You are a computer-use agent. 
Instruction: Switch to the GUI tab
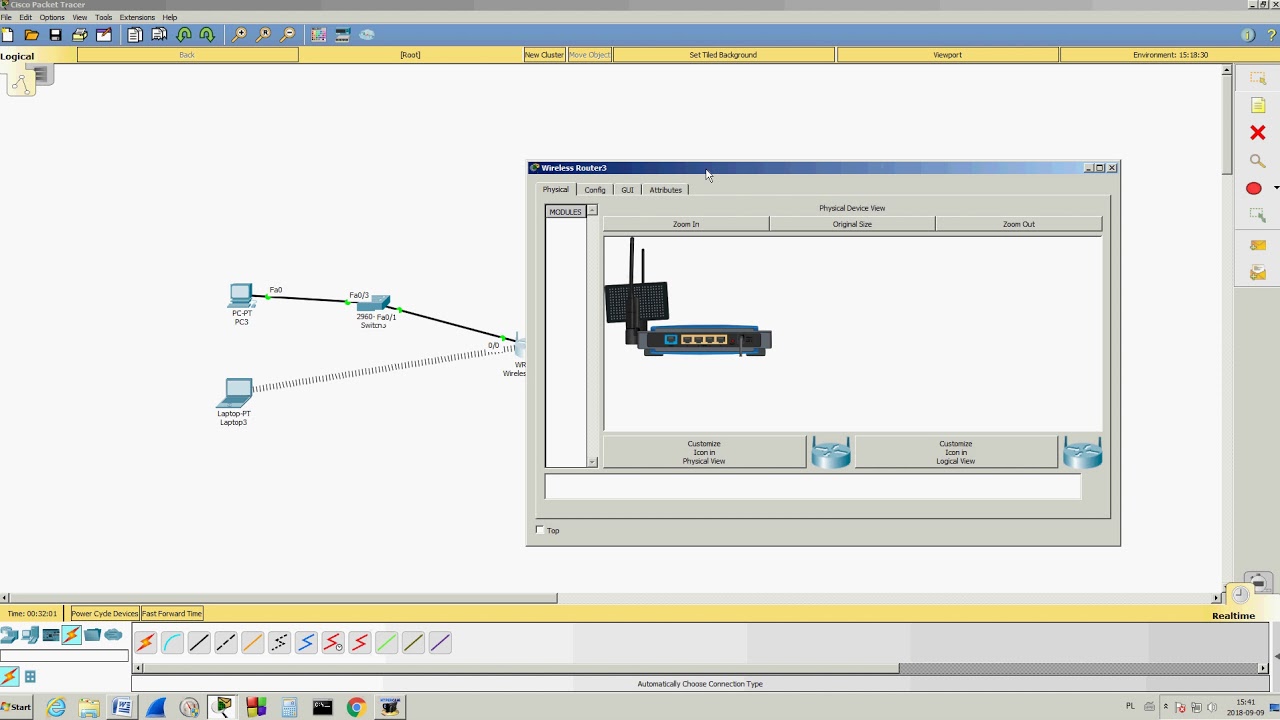[627, 190]
